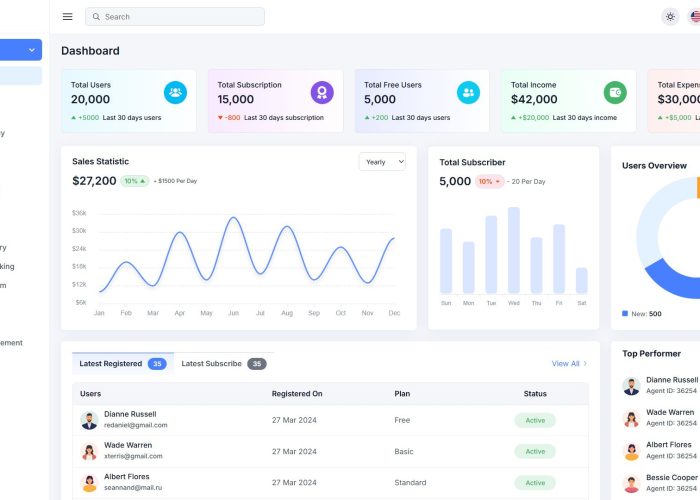This screenshot has width=700, height=500.
Task: Click the +5000 Last 30 days users text
Action: click(x=116, y=117)
